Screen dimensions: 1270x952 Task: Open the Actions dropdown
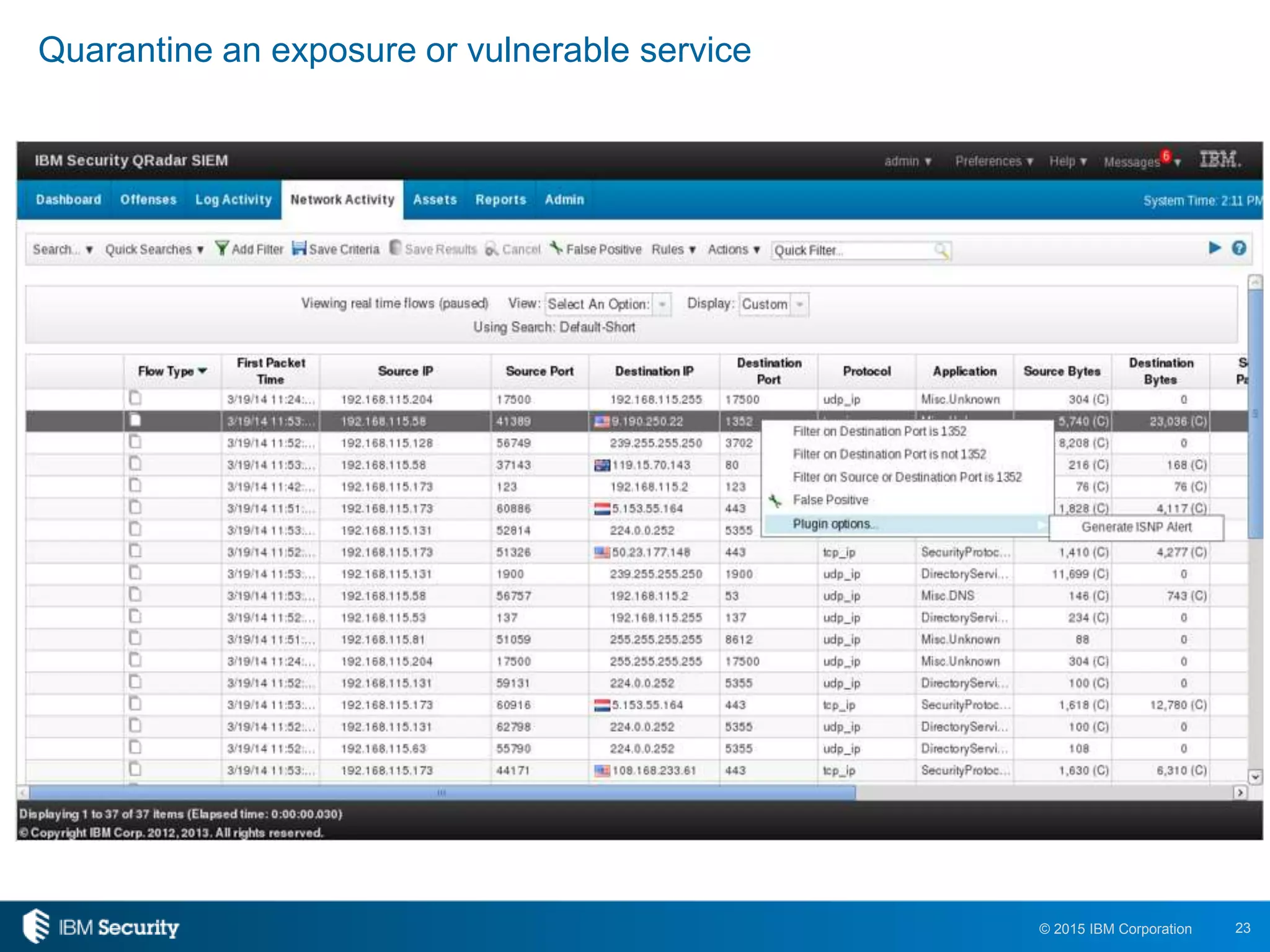[734, 249]
